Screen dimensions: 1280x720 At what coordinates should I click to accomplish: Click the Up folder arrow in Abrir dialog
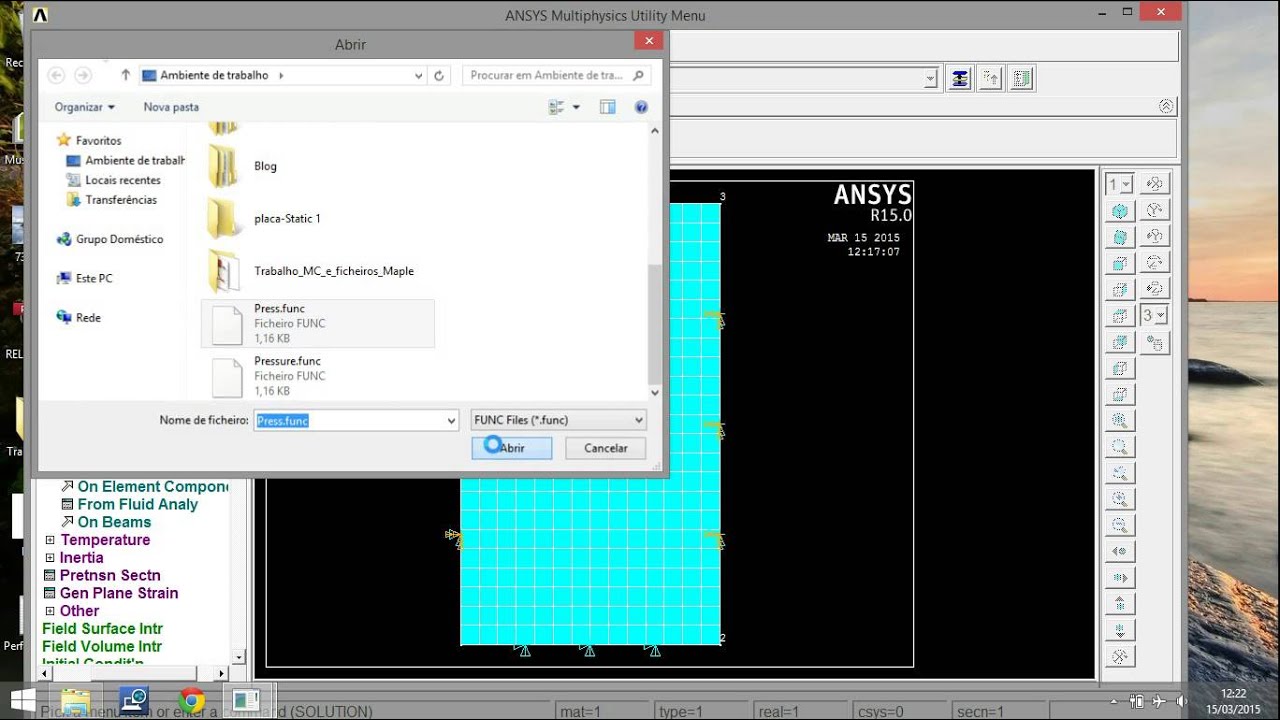point(125,75)
